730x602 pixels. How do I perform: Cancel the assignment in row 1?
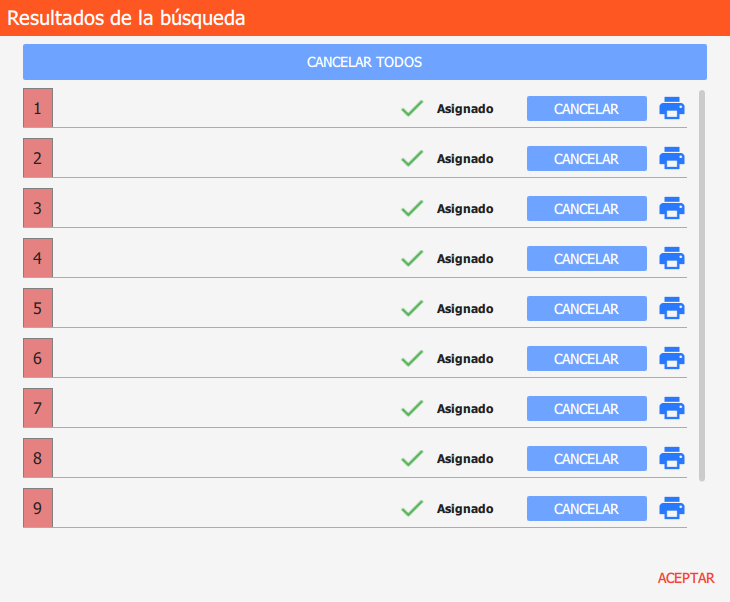coord(587,108)
